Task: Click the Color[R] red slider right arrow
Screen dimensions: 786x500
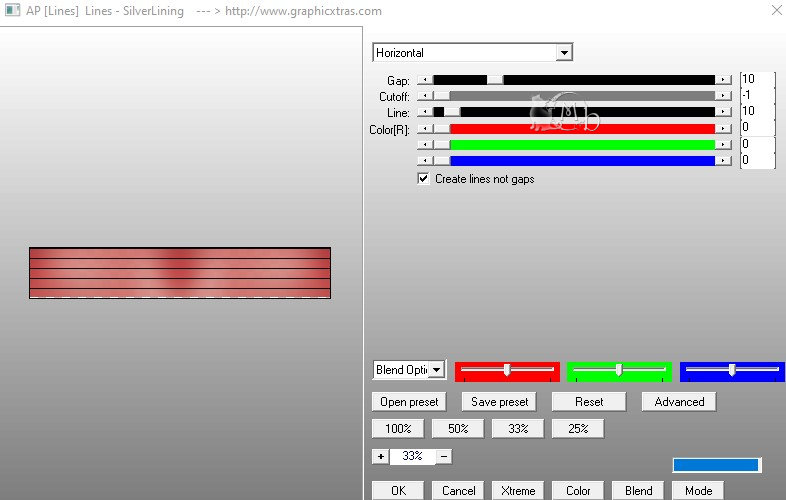Action: coord(723,129)
